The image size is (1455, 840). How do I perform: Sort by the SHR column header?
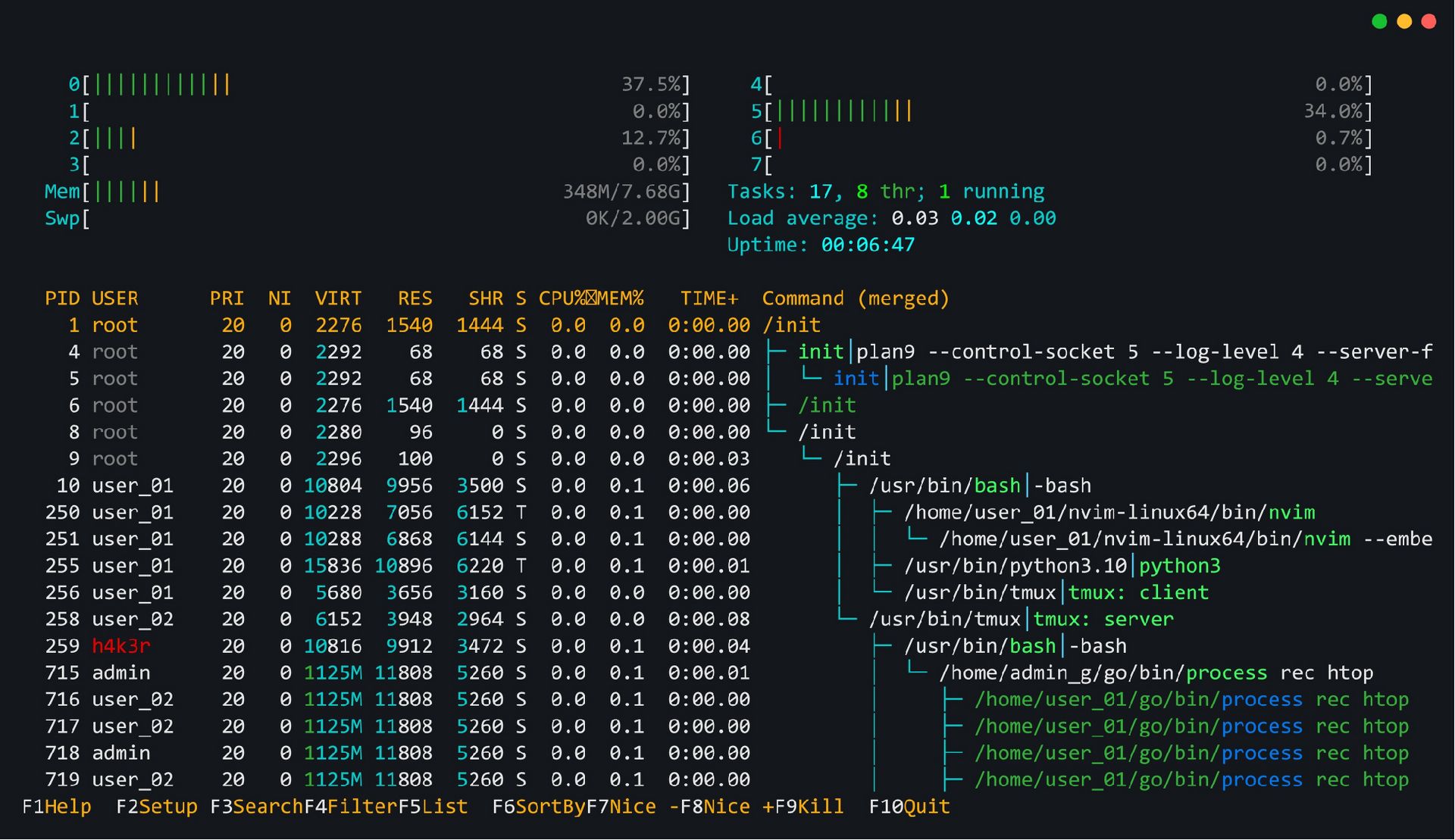485,298
